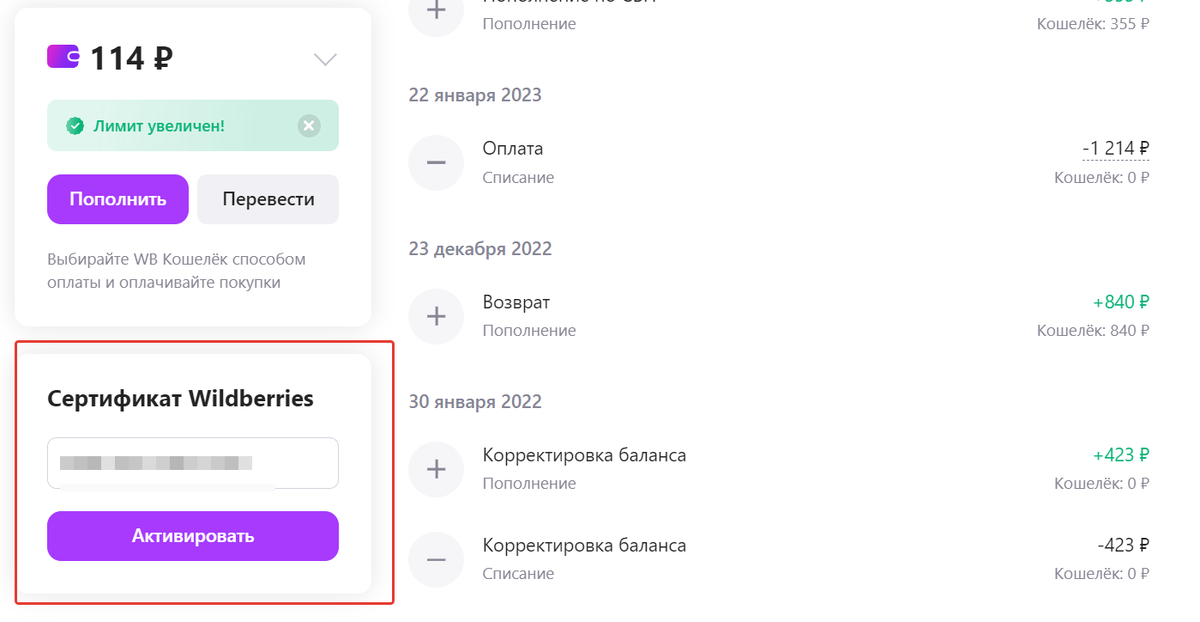Click the purple wallet icon
Viewport: 1200px width, 622px height.
coord(63,57)
